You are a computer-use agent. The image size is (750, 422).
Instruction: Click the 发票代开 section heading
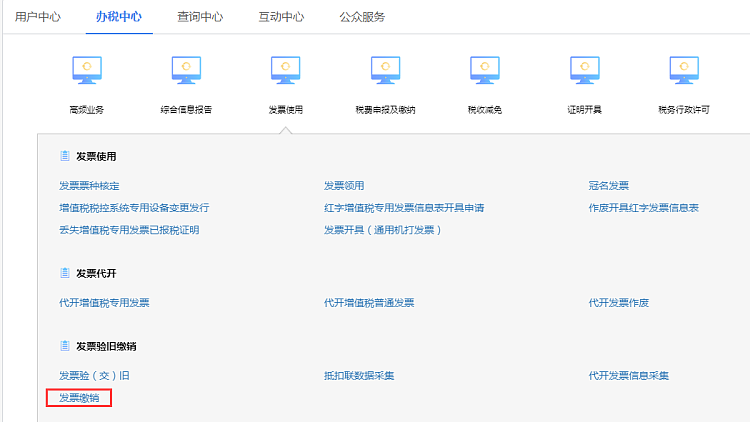click(96, 274)
